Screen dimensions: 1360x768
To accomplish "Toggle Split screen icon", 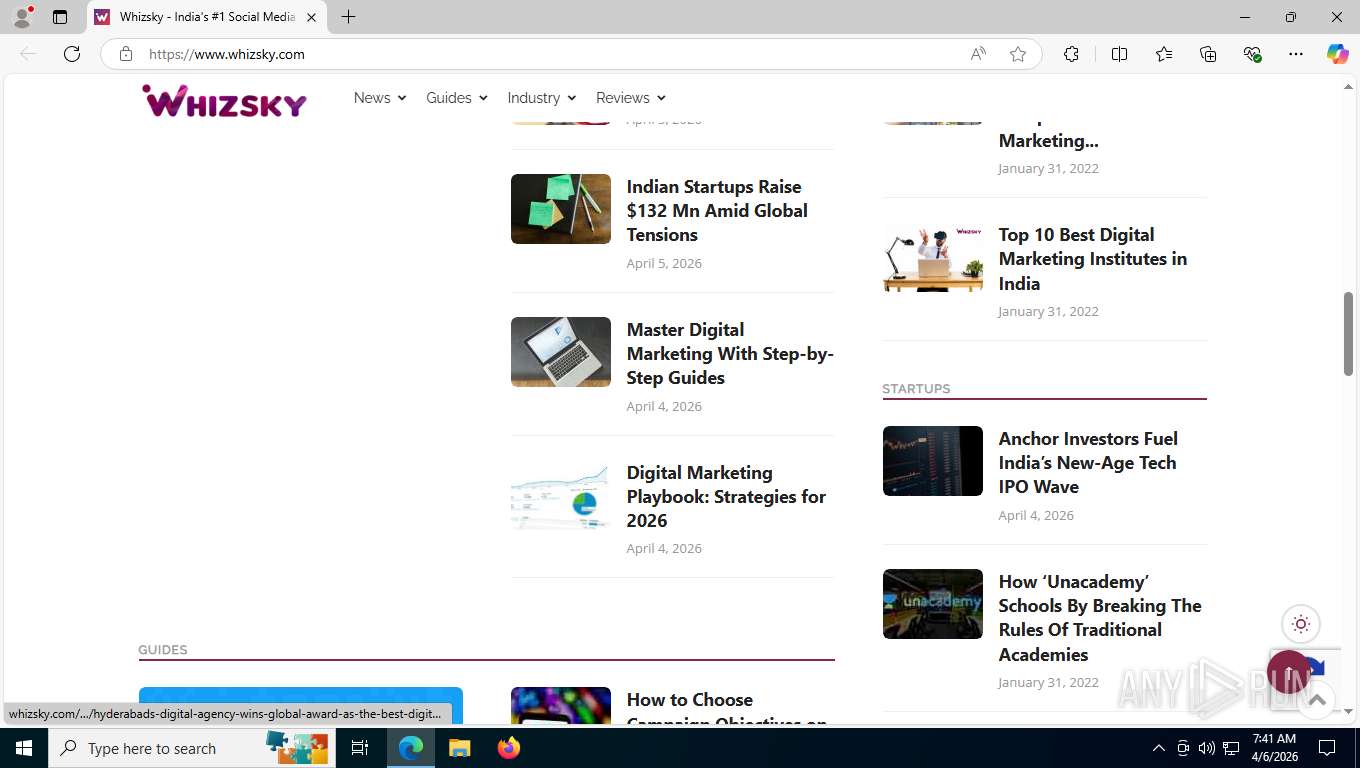I will (1120, 54).
